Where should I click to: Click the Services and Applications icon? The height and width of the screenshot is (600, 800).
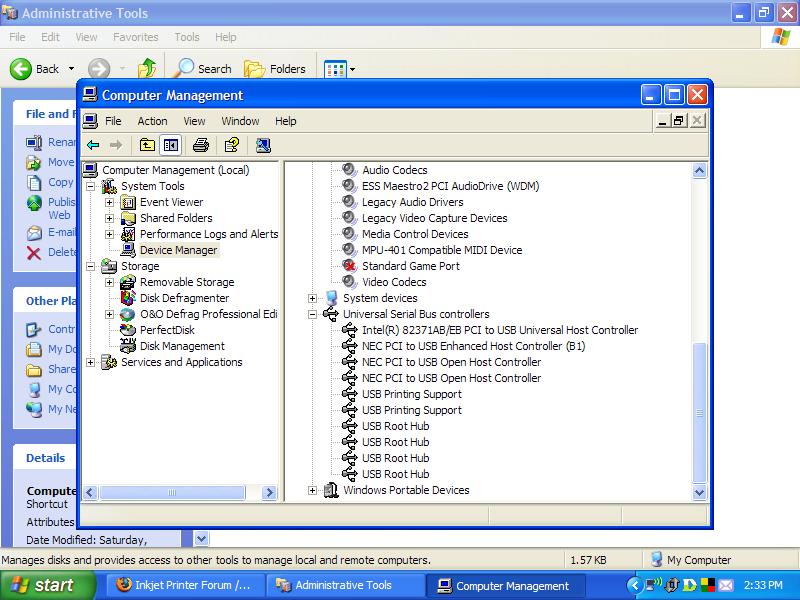click(x=109, y=362)
